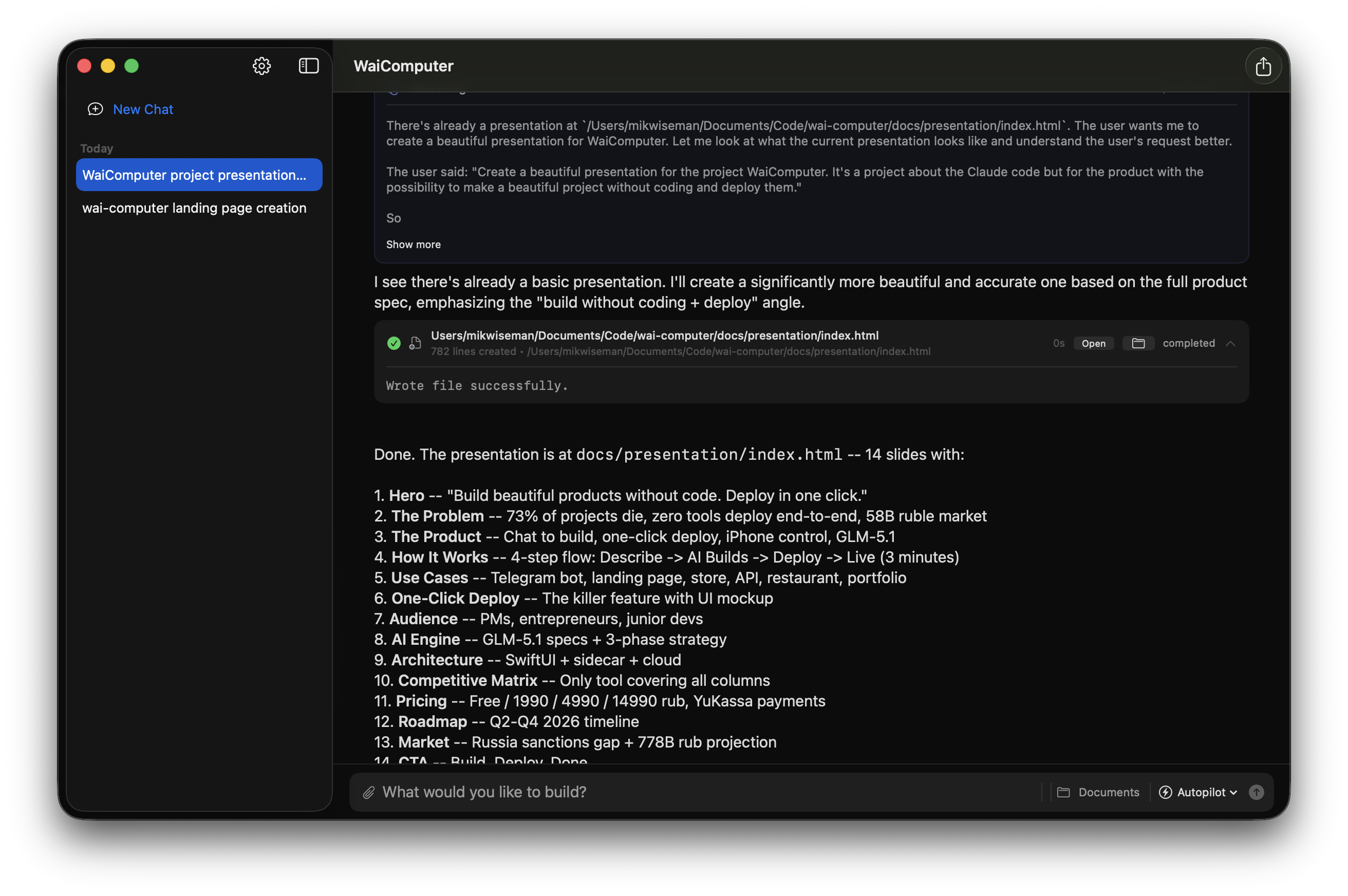Image resolution: width=1348 pixels, height=896 pixels.
Task: Click the share icon in header
Action: click(1263, 67)
